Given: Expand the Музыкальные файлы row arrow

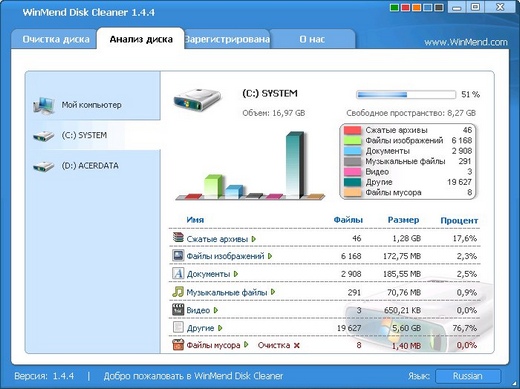Looking at the screenshot, I should coord(273,292).
